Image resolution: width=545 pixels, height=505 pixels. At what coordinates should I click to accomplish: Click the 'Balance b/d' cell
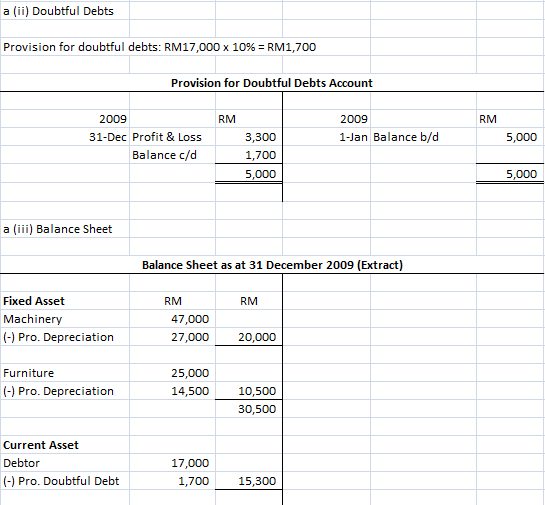point(423,137)
